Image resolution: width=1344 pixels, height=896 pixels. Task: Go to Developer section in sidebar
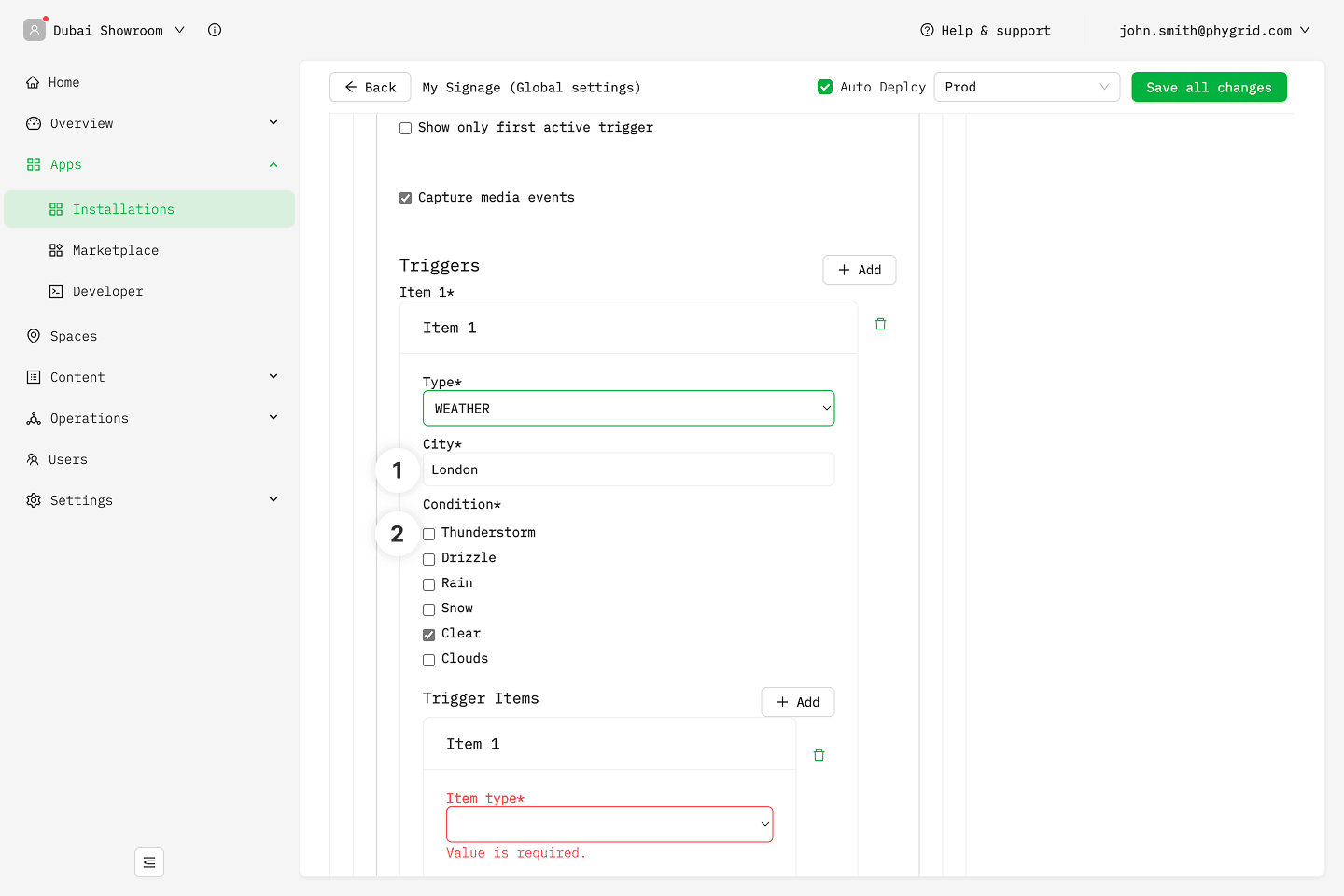108,291
